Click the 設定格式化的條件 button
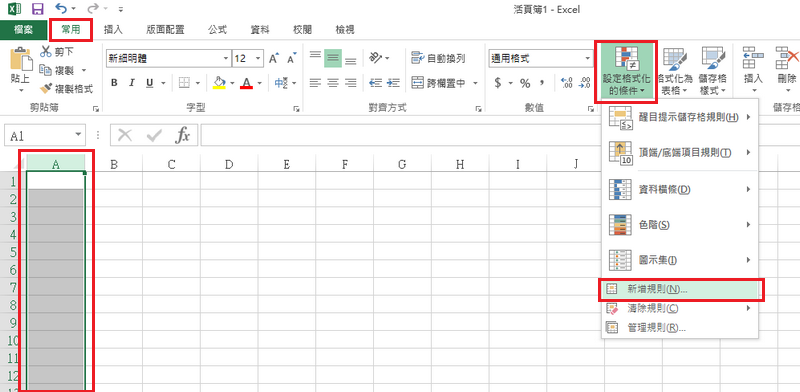 point(626,71)
